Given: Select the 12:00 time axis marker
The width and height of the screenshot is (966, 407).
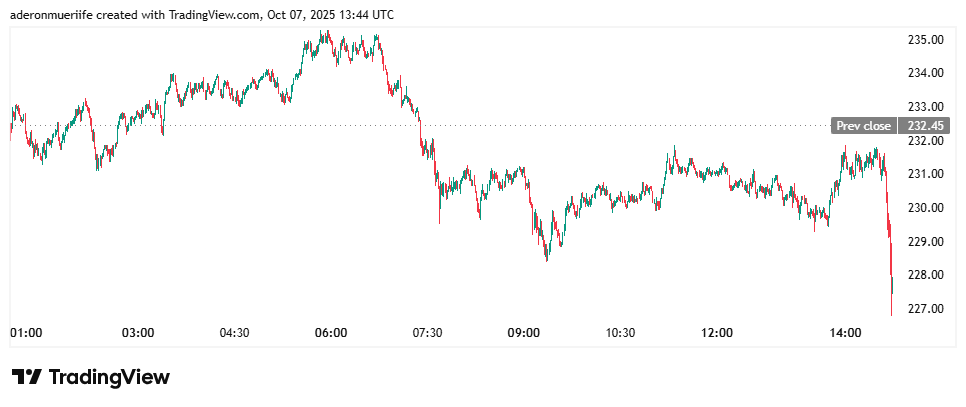Looking at the screenshot, I should pyautogui.click(x=717, y=332).
